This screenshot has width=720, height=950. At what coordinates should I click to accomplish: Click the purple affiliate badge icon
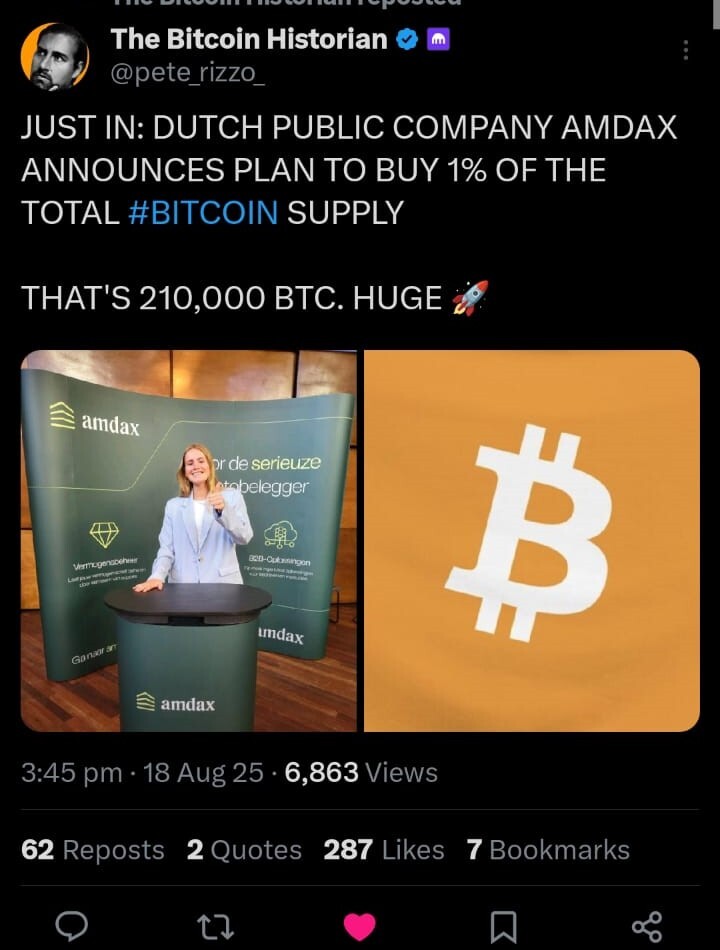[x=439, y=39]
